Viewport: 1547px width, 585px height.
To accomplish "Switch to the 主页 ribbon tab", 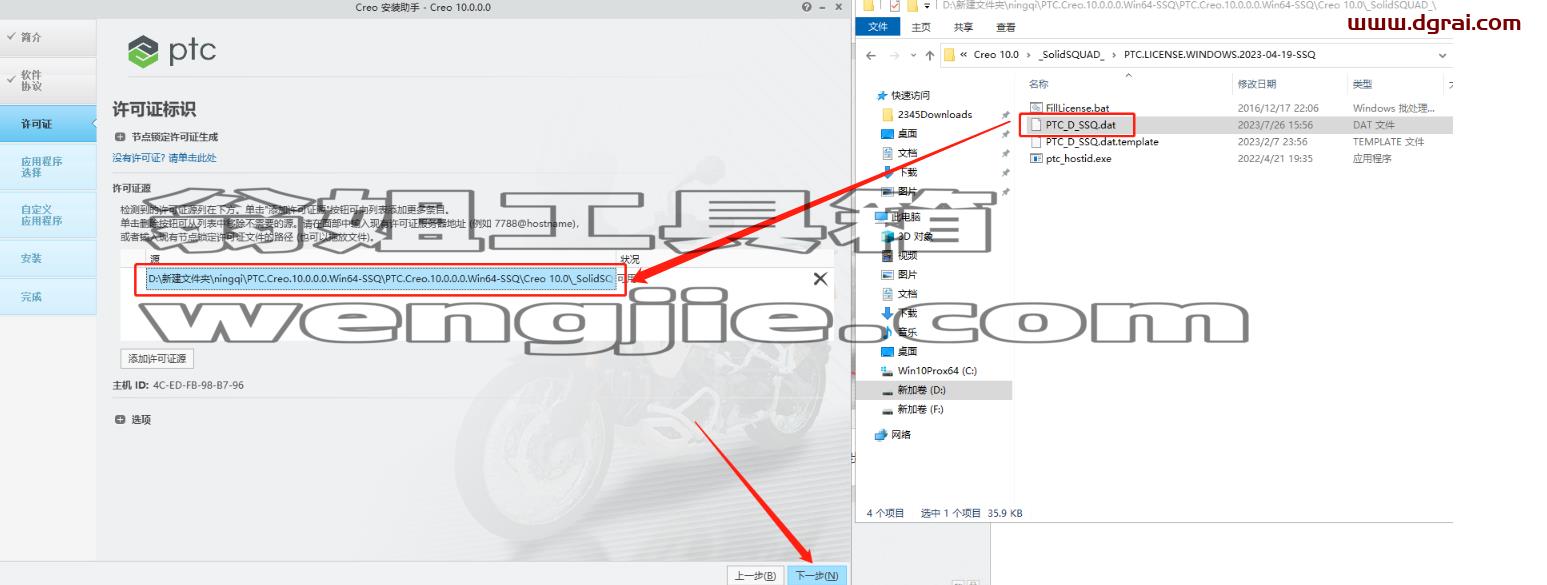I will coord(921,28).
